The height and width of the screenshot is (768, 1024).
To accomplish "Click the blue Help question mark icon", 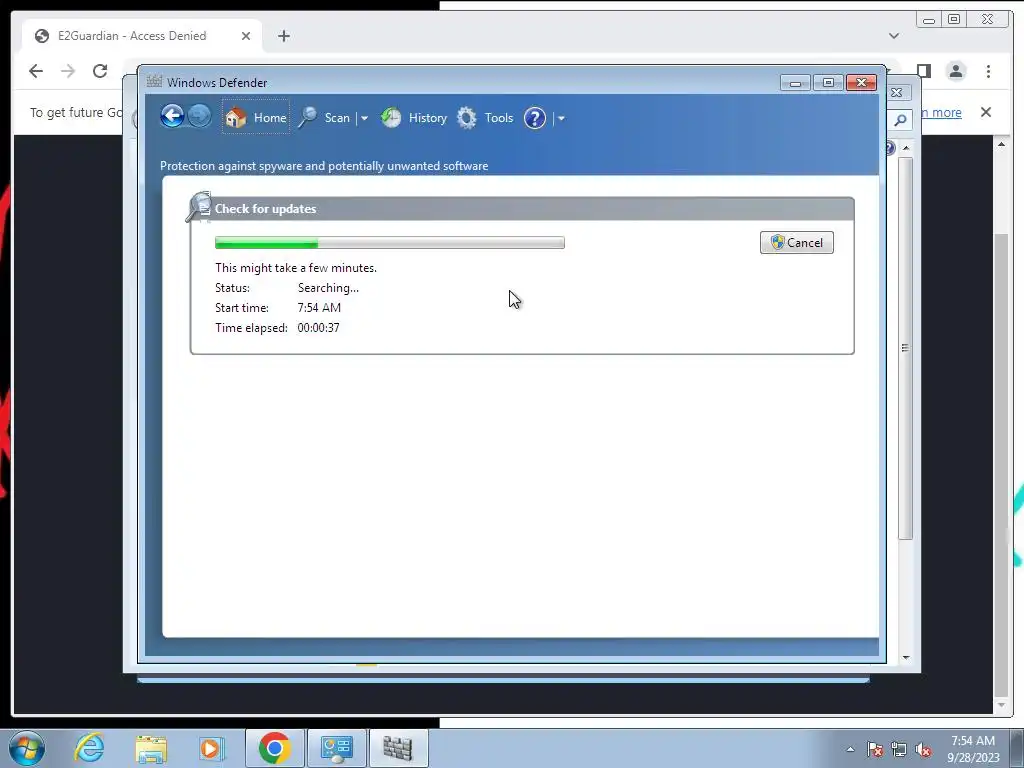I will [x=534, y=118].
